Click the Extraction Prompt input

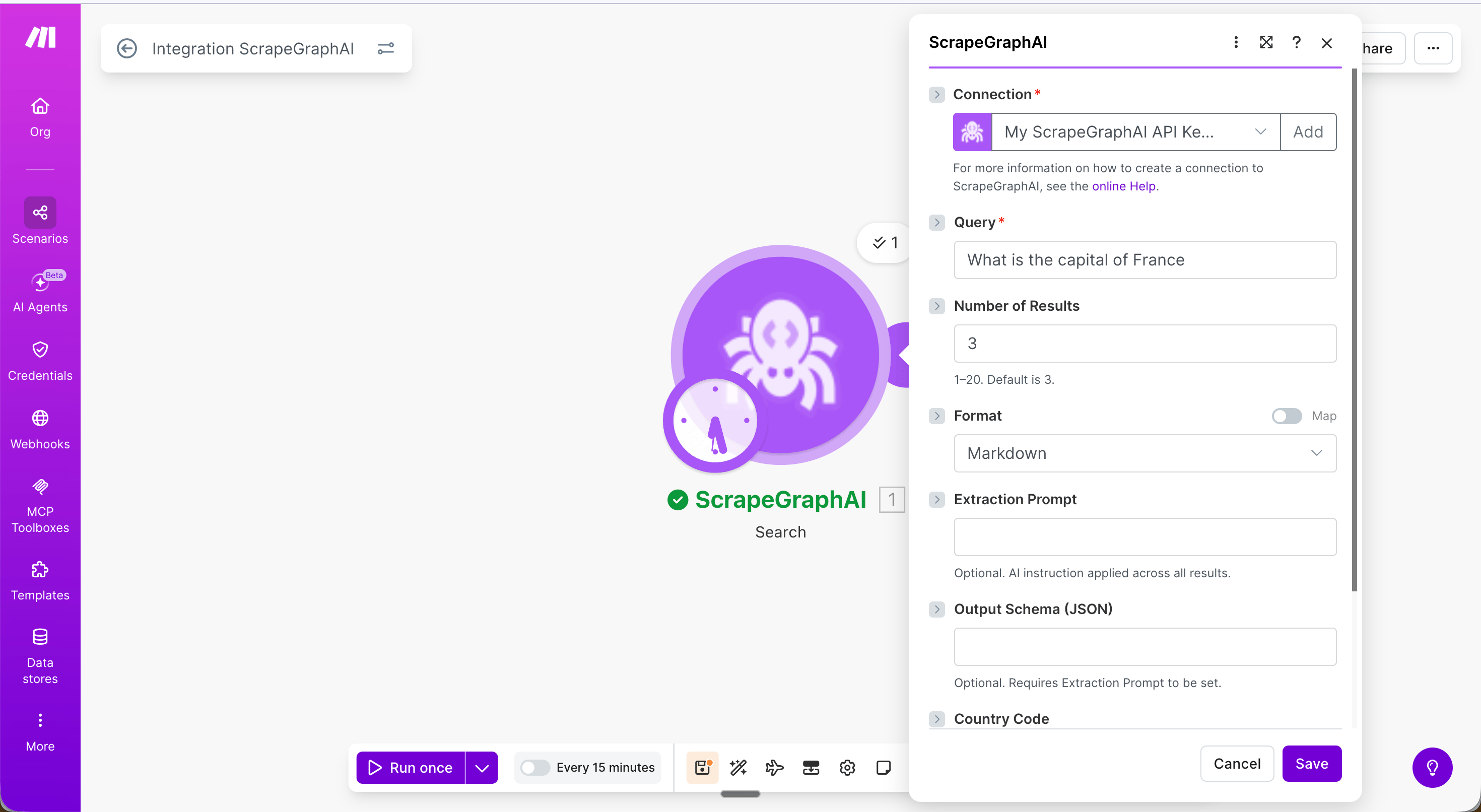point(1145,536)
